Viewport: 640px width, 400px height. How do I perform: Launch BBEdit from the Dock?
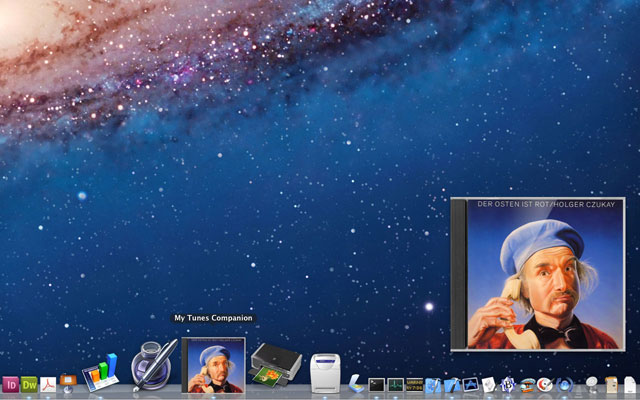(x=508, y=384)
